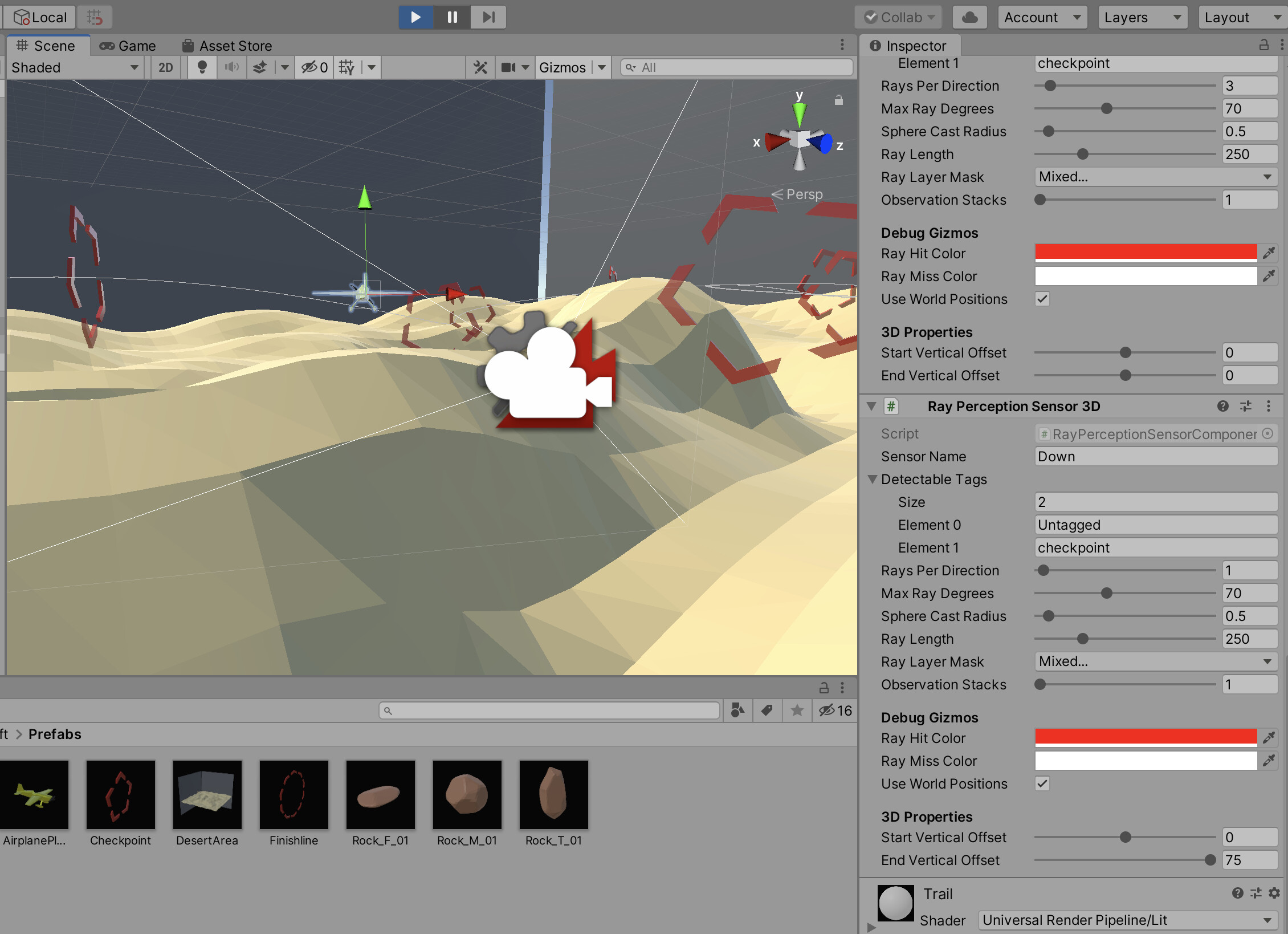Mute scene audio with the speaker icon

(231, 67)
